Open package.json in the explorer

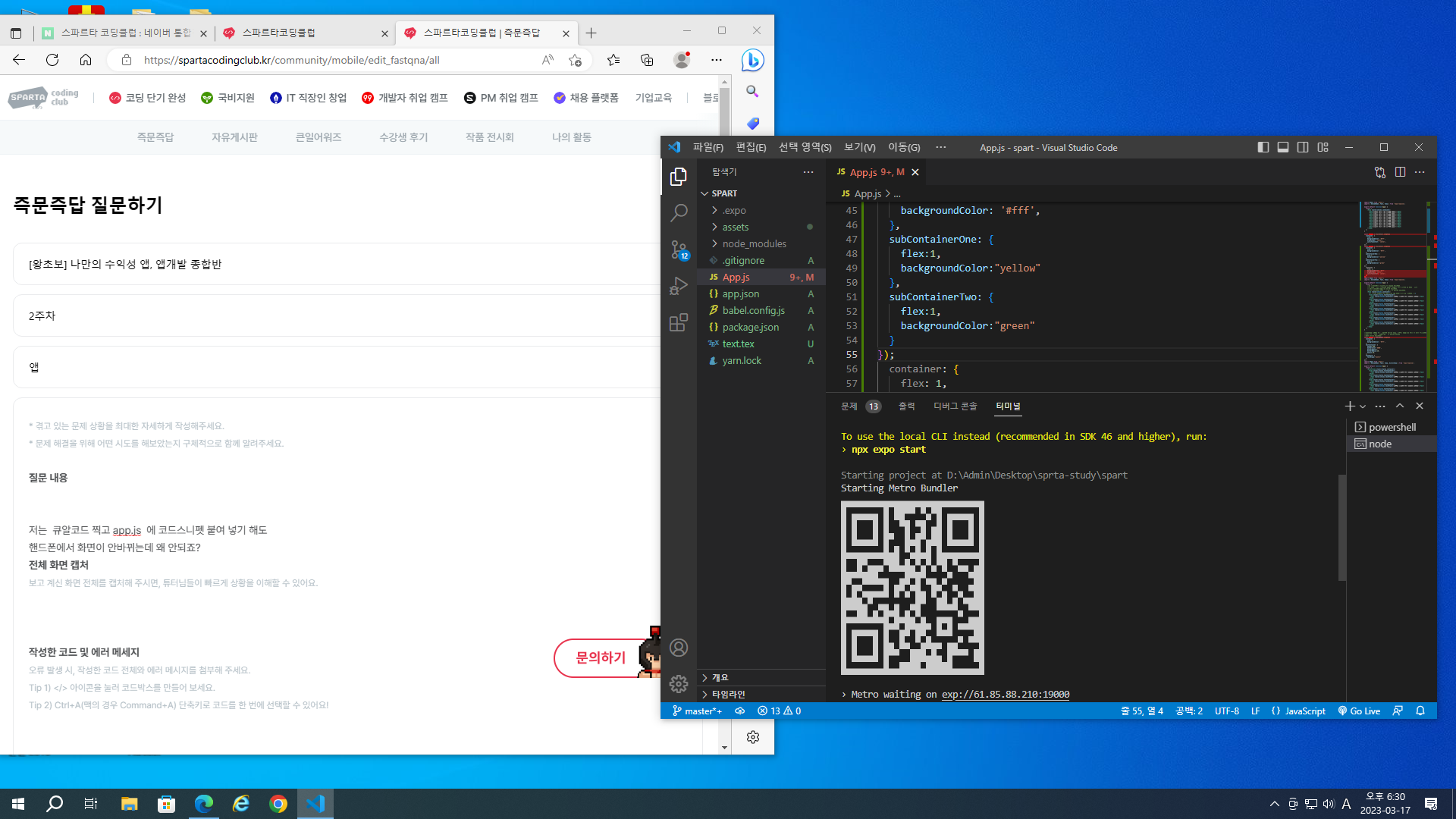pos(761,328)
